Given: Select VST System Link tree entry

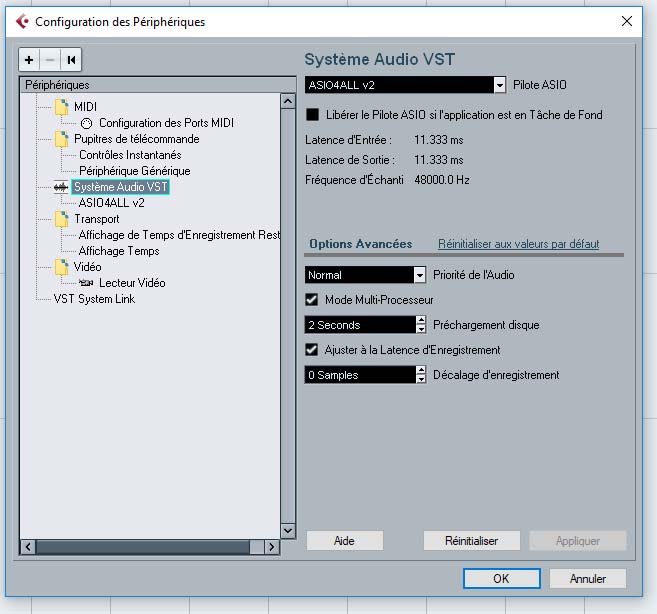Looking at the screenshot, I should tap(94, 299).
